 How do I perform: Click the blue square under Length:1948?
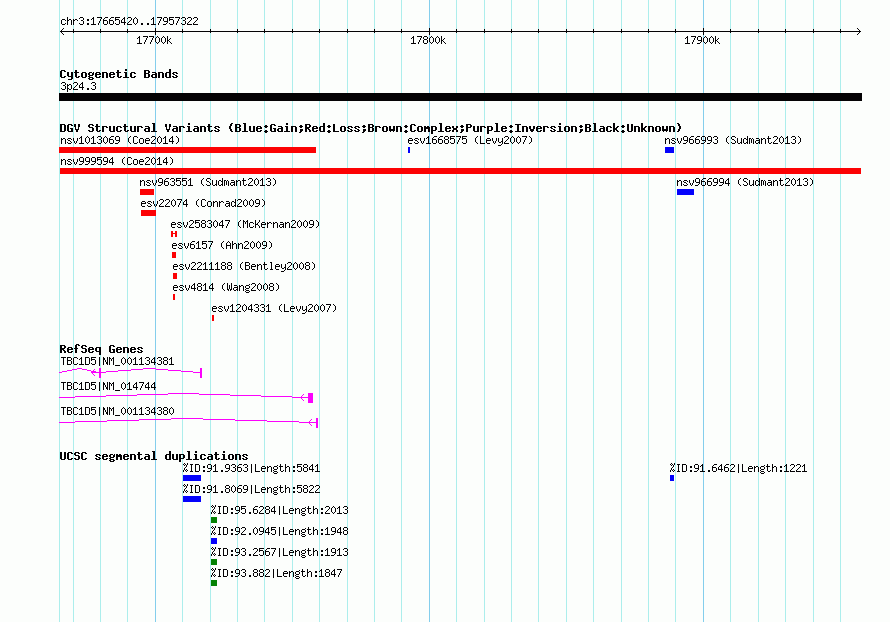pos(214,541)
